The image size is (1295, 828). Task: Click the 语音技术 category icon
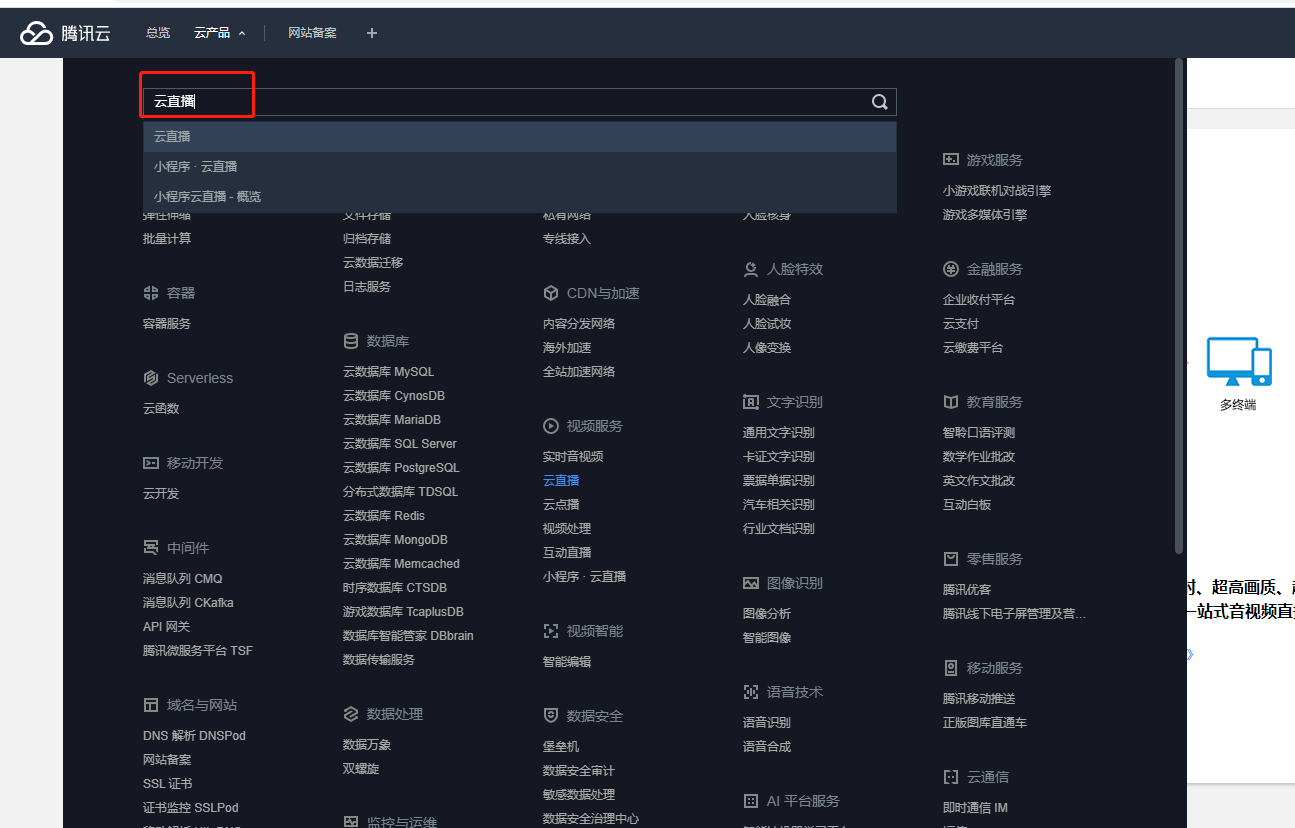coord(751,692)
